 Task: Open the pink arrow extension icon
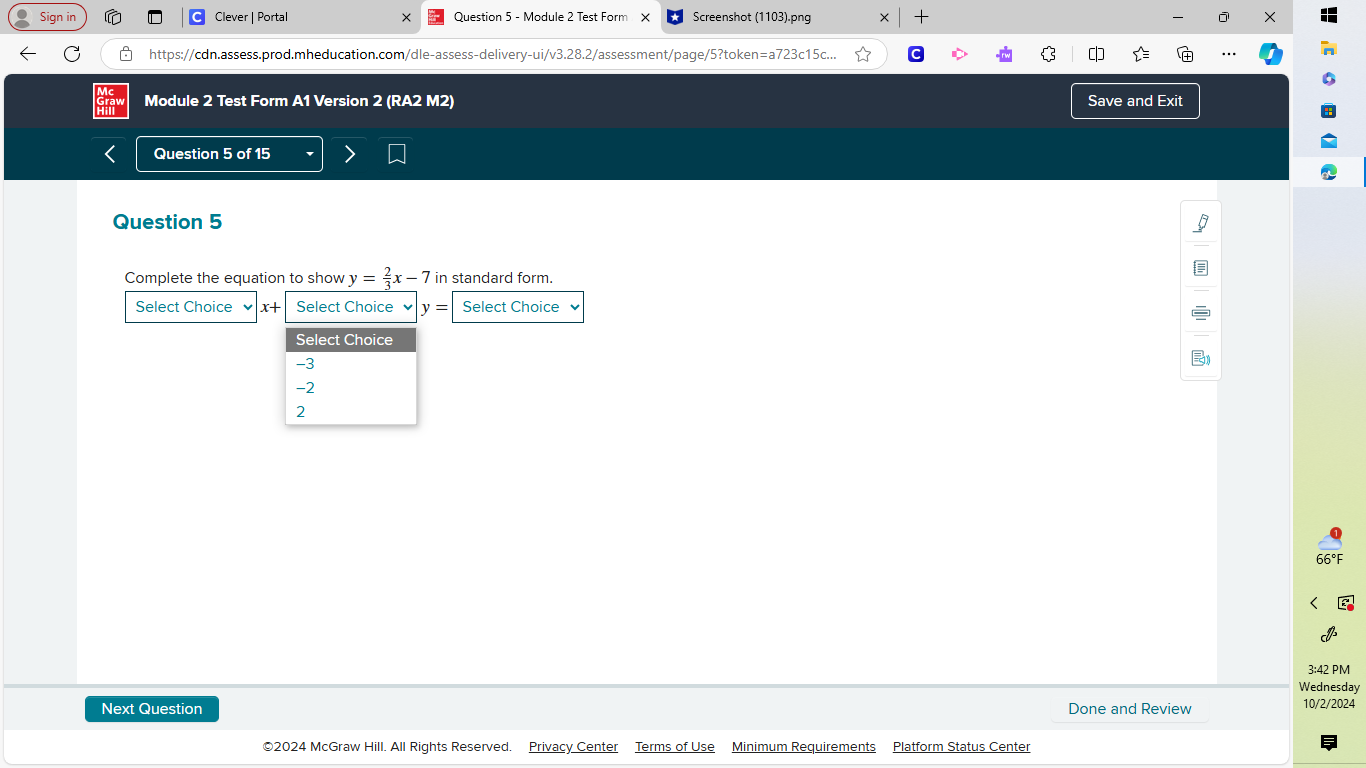(x=960, y=54)
